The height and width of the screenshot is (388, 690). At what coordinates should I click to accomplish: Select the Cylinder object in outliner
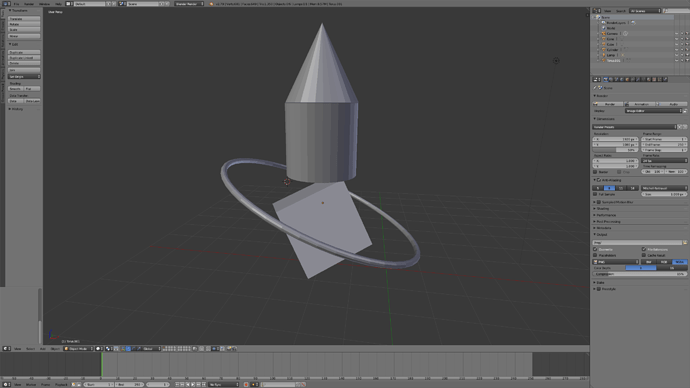612,50
